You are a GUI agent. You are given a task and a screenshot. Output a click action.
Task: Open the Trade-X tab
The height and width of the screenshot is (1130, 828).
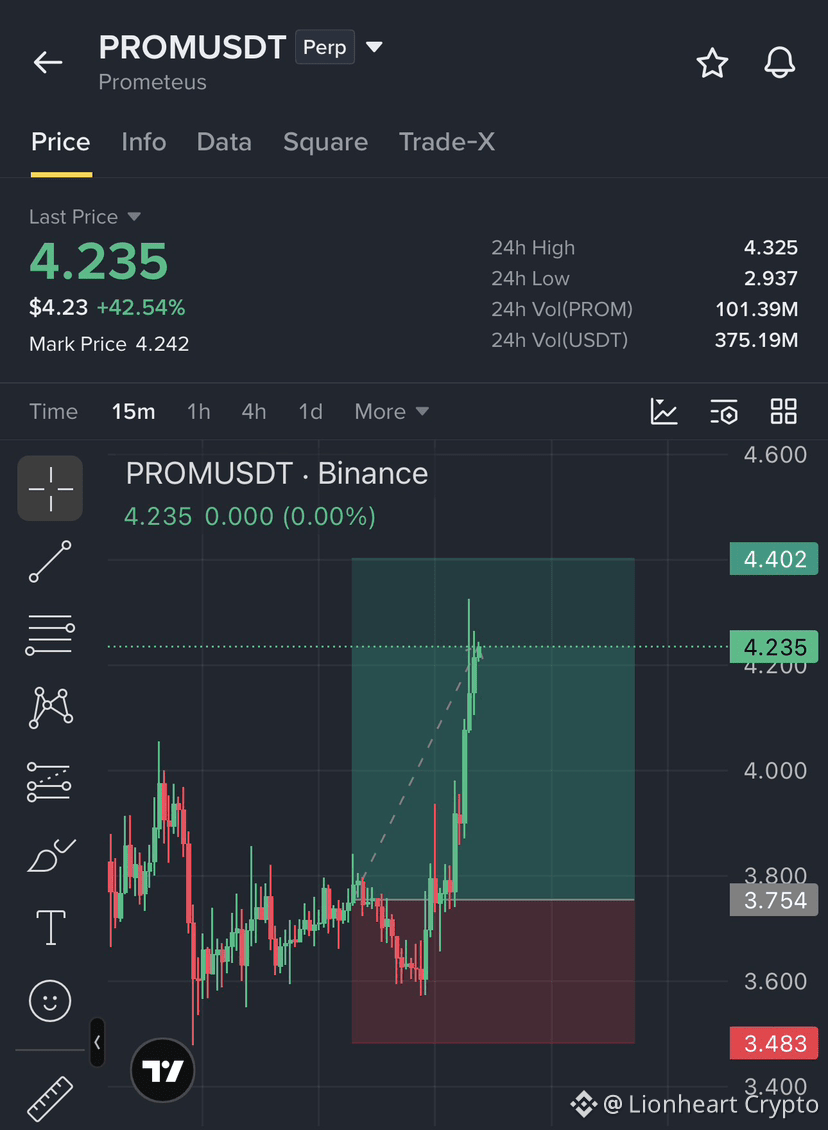(447, 142)
